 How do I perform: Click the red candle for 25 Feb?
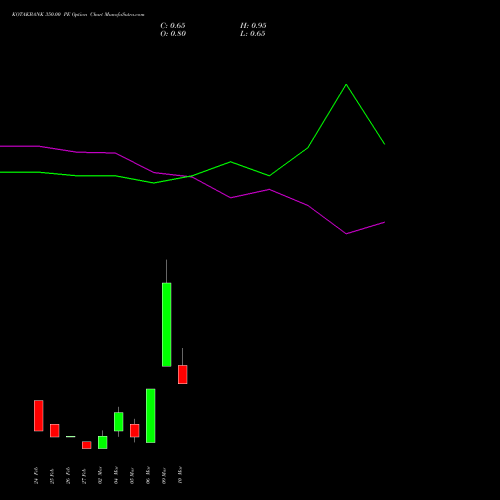pos(55,431)
